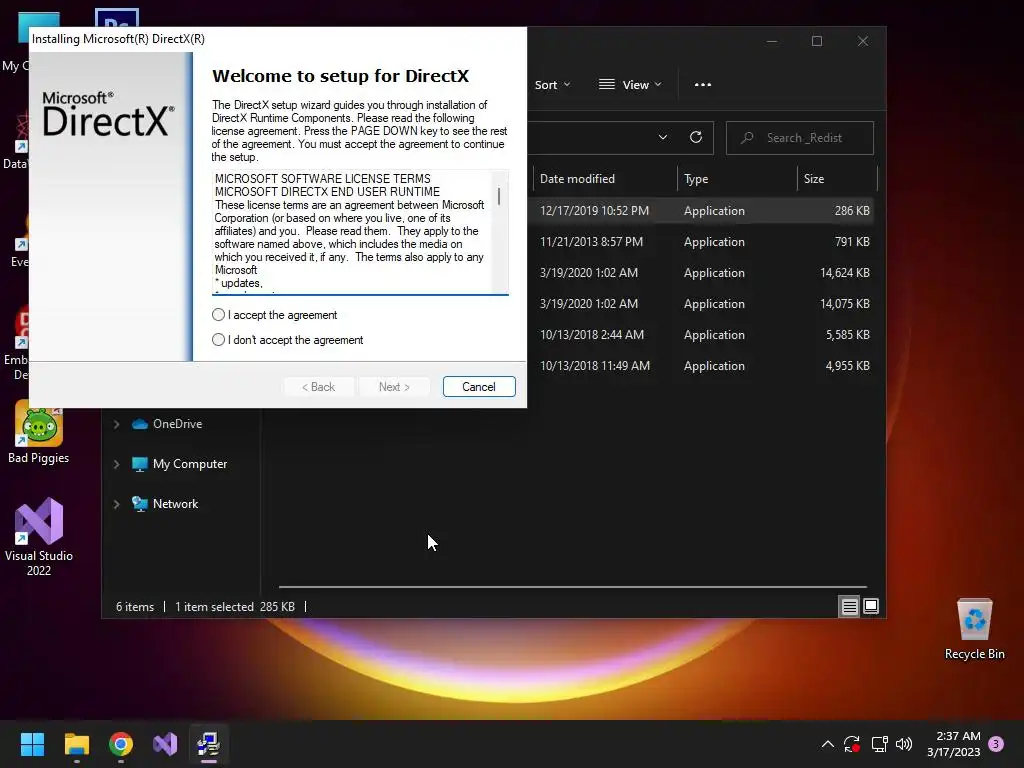This screenshot has width=1024, height=768.
Task: Switch to details view in status bar
Action: point(849,607)
